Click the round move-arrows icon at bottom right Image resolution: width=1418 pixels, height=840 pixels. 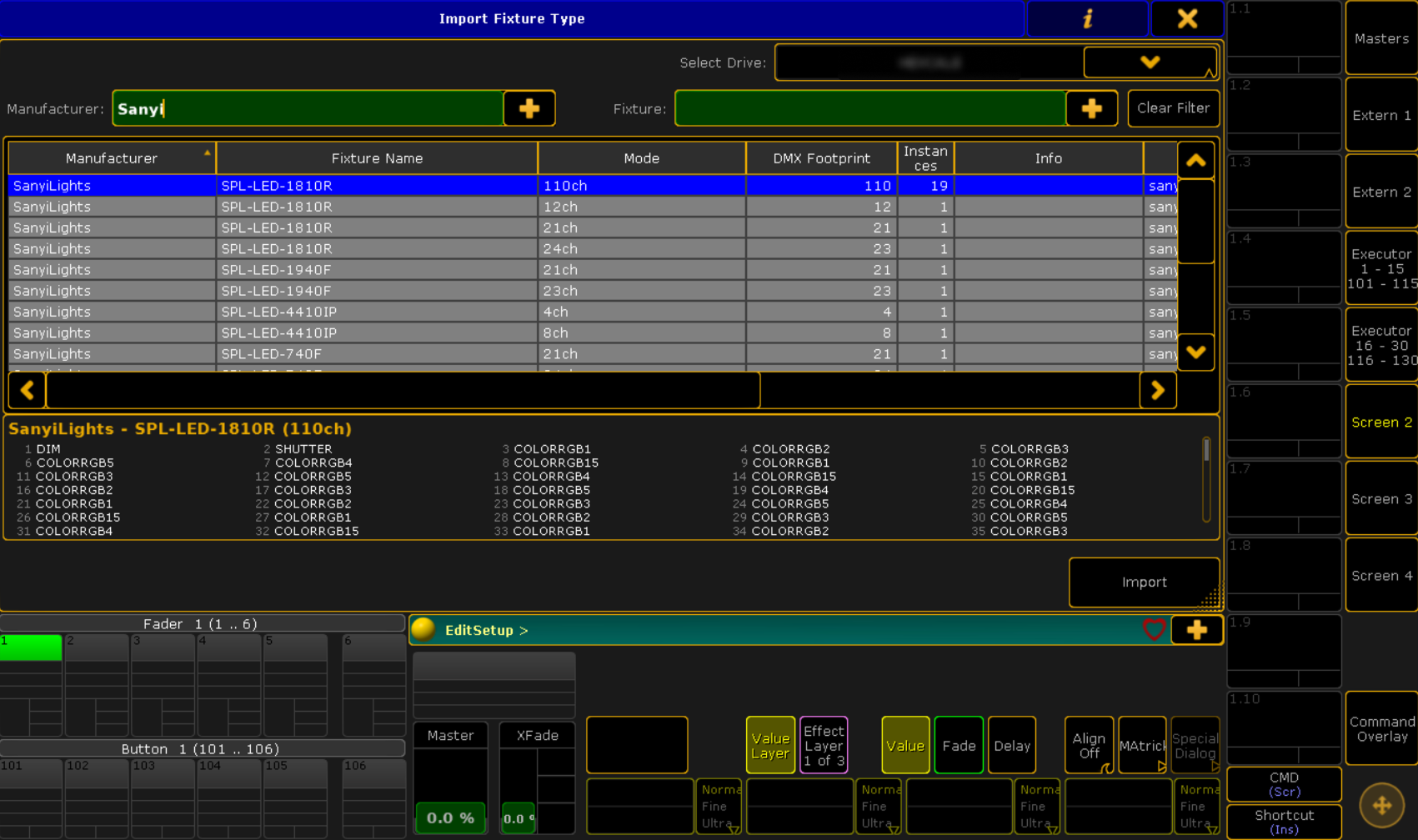coord(1381,805)
